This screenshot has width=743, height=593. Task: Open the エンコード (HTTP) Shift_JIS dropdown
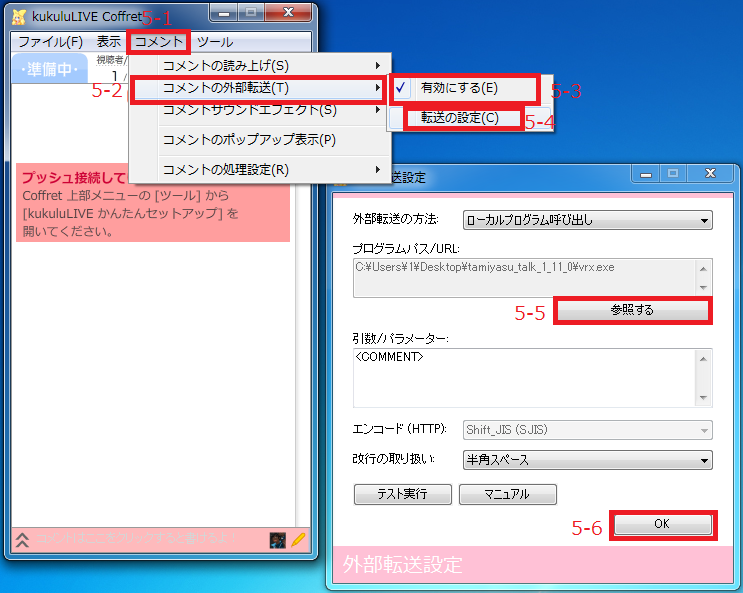coord(588,430)
